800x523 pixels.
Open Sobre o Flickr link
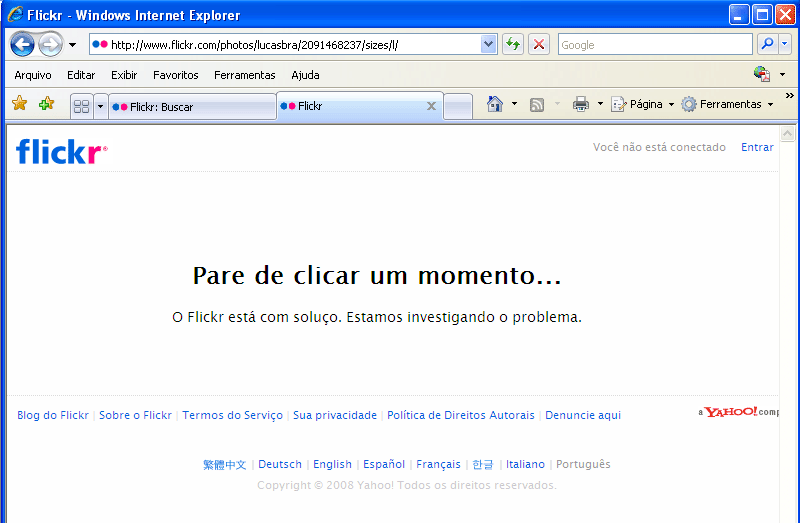pyautogui.click(x=135, y=415)
